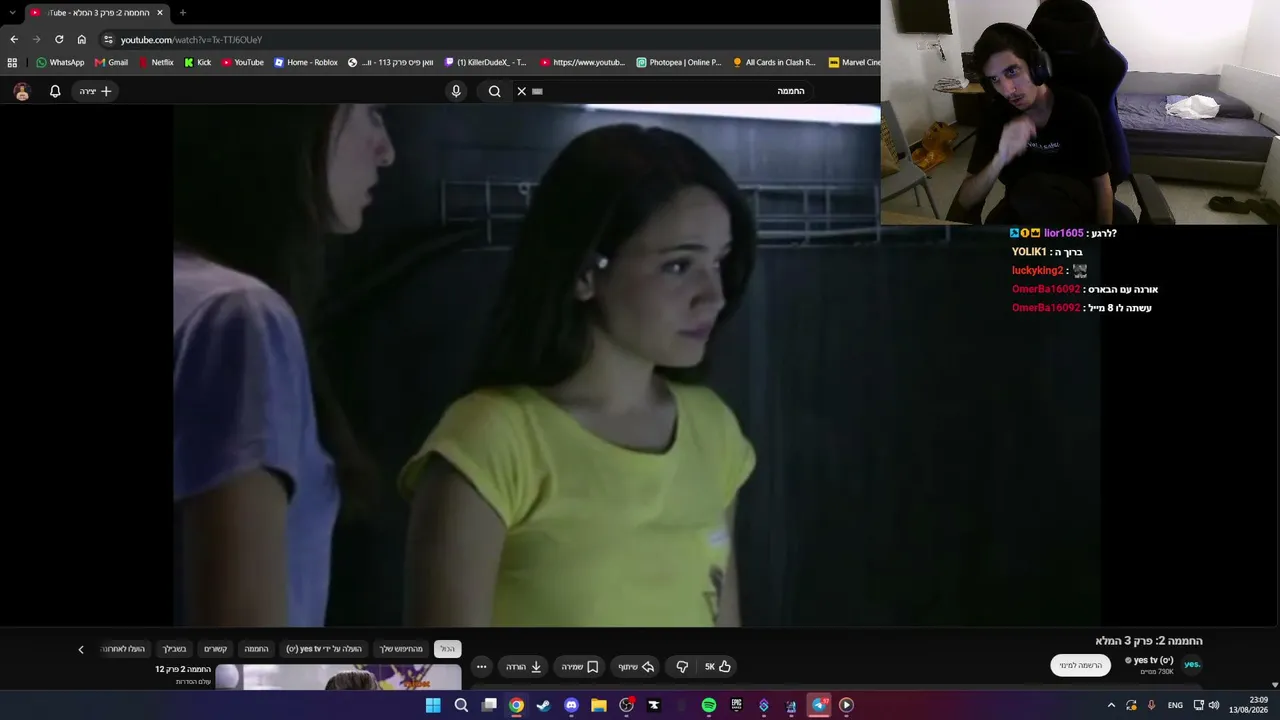This screenshot has height=720, width=1280.
Task: Select the 'קשורים' filter chip
Action: 216,649
